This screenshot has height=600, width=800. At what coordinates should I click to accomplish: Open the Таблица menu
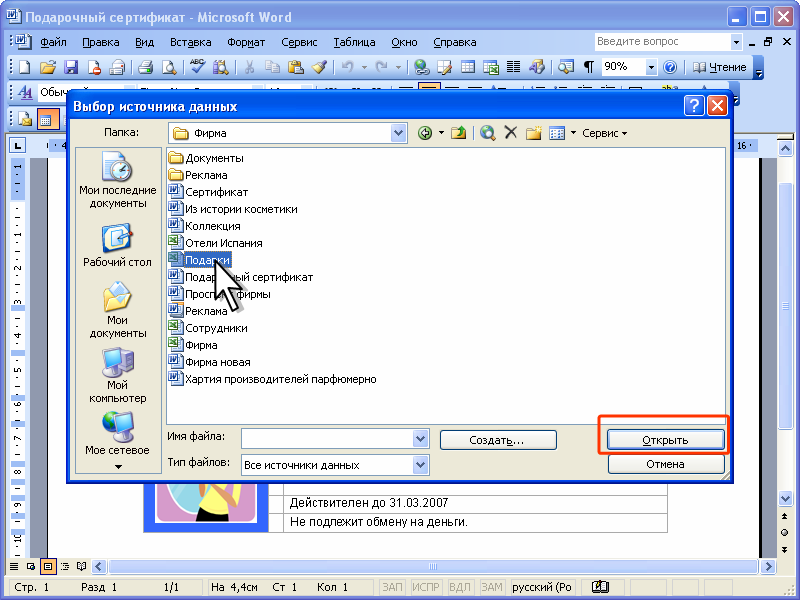click(x=354, y=42)
